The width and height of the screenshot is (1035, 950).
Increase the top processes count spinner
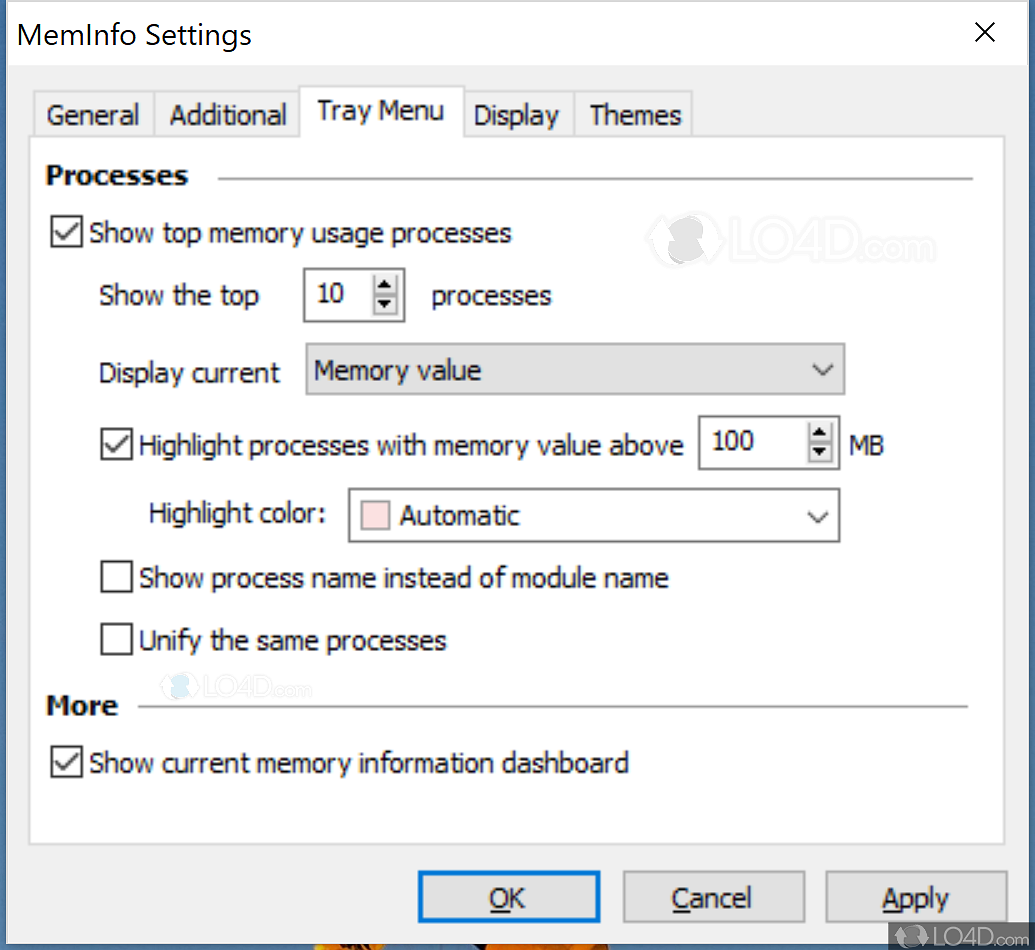point(385,285)
